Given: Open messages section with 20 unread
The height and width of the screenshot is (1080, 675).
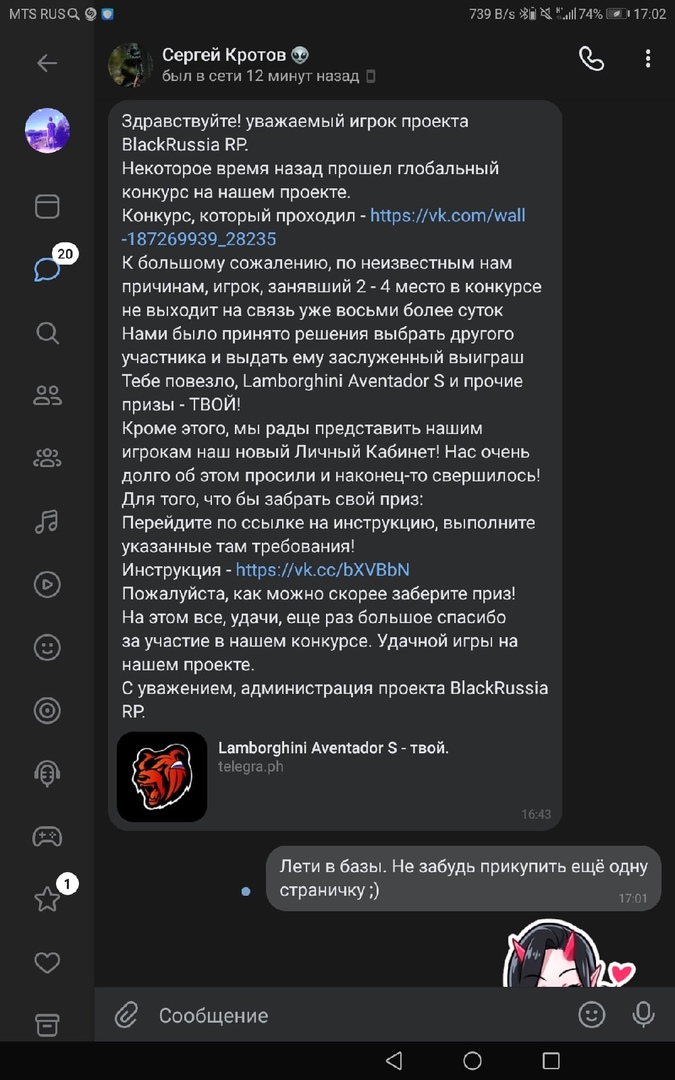Looking at the screenshot, I should point(47,268).
